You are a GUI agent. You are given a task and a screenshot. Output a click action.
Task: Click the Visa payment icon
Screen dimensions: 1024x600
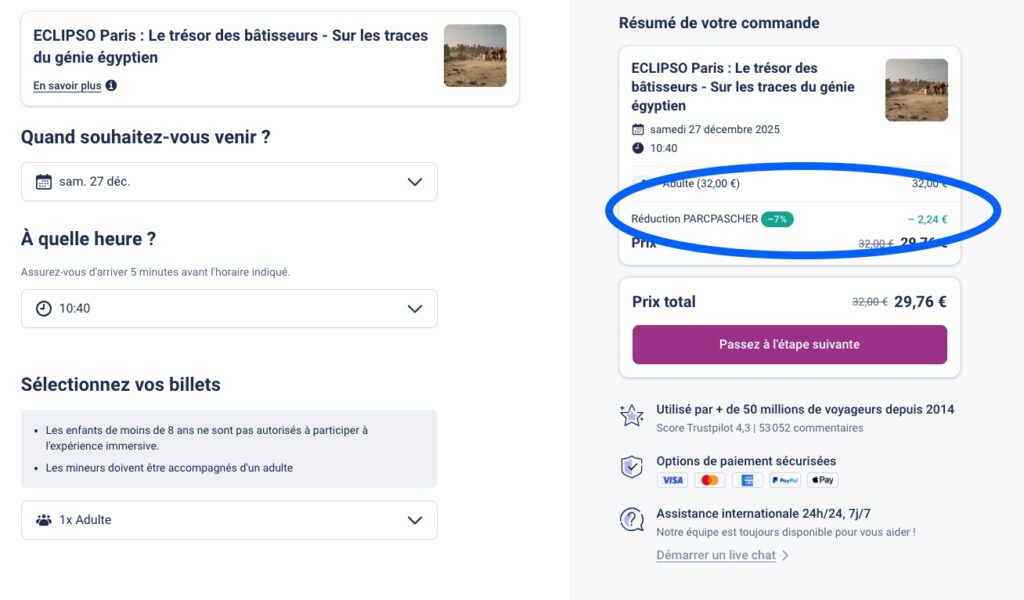point(672,480)
